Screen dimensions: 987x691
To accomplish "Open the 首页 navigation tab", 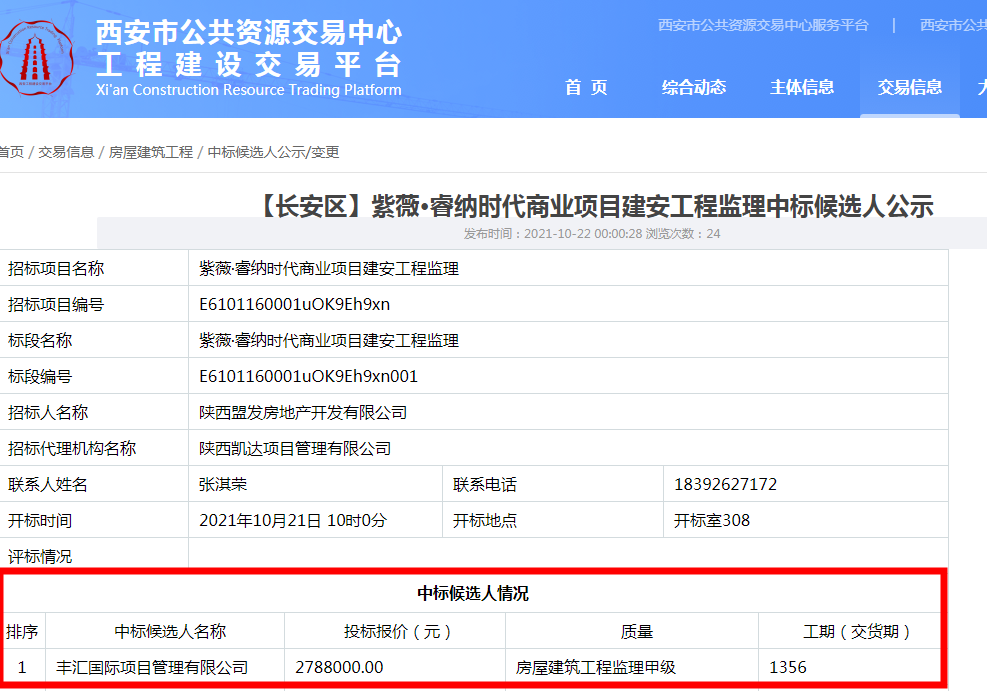I will (586, 87).
